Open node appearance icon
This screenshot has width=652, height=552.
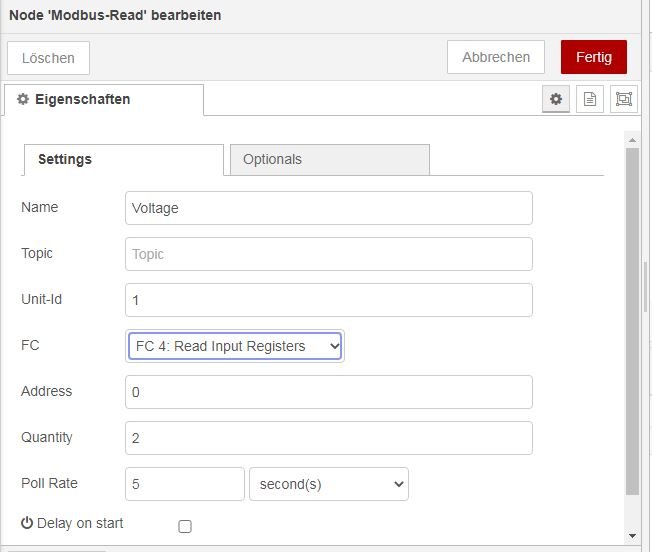tap(624, 99)
